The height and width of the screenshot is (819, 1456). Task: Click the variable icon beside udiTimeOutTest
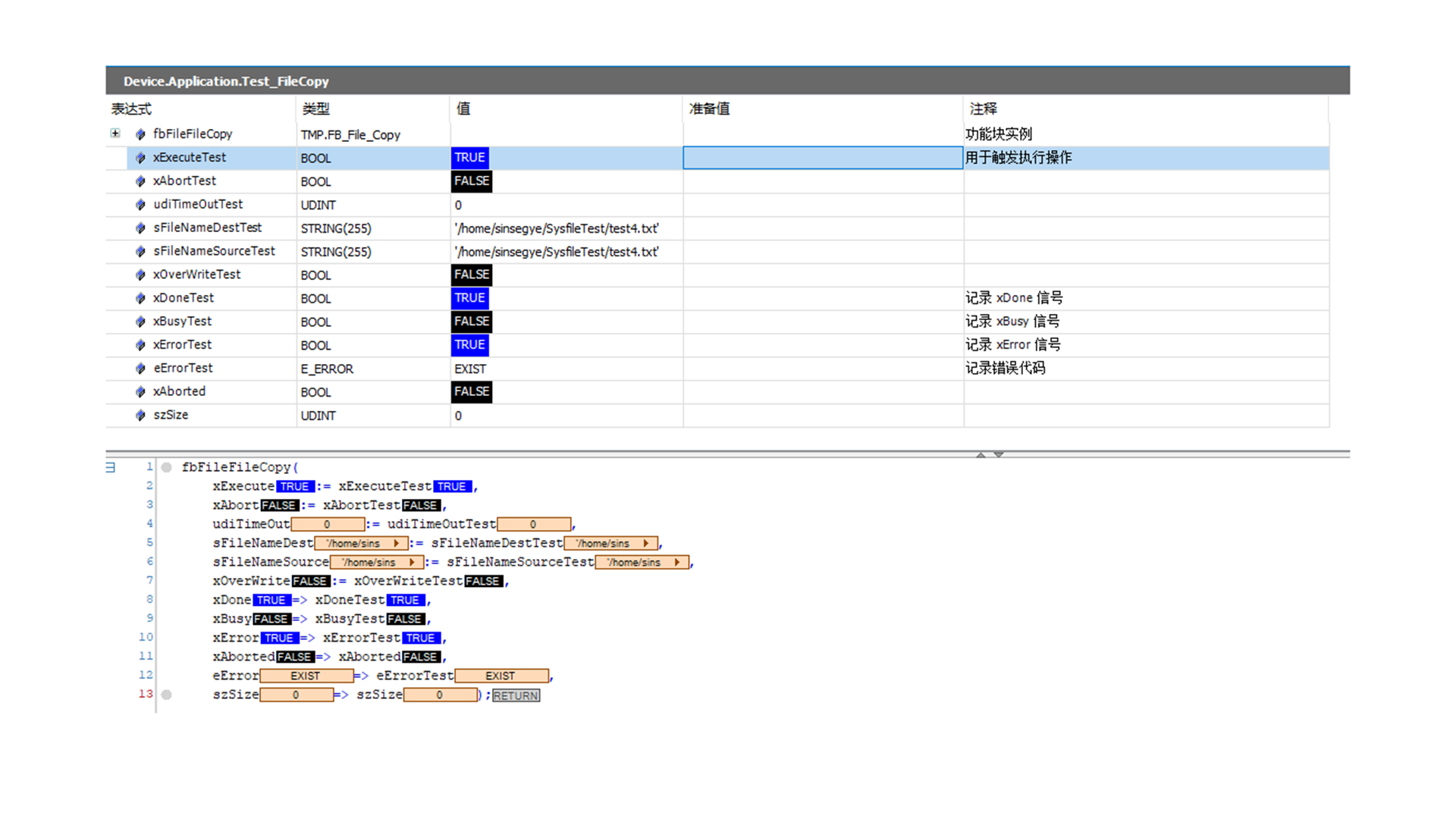(x=140, y=205)
